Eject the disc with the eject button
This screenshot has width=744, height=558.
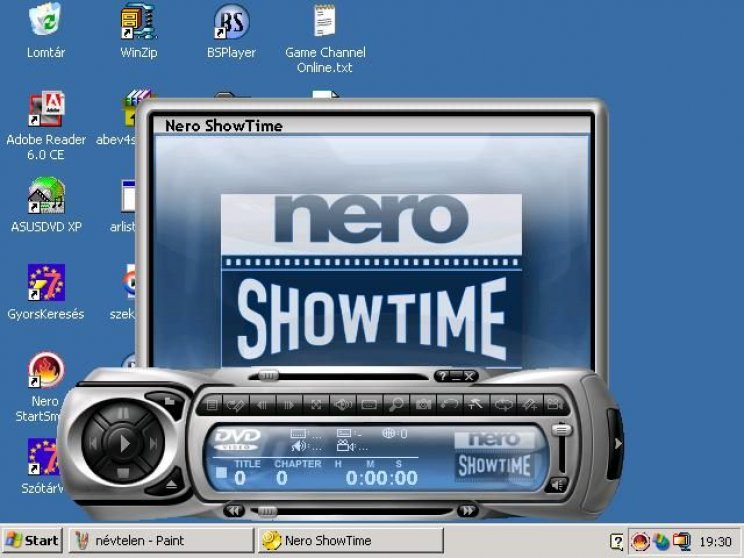pyautogui.click(x=171, y=484)
